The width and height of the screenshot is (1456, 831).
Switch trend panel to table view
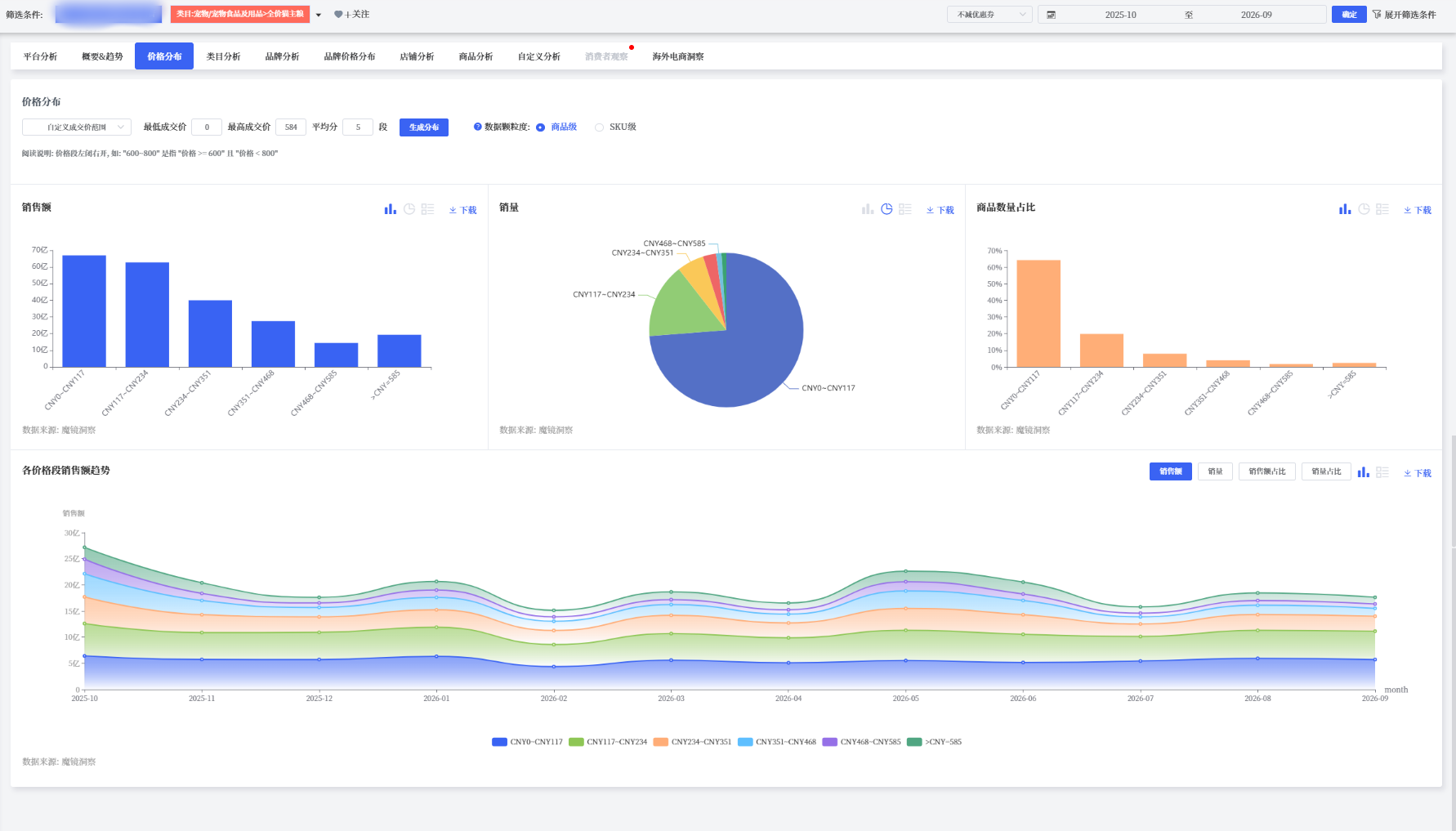[1382, 472]
